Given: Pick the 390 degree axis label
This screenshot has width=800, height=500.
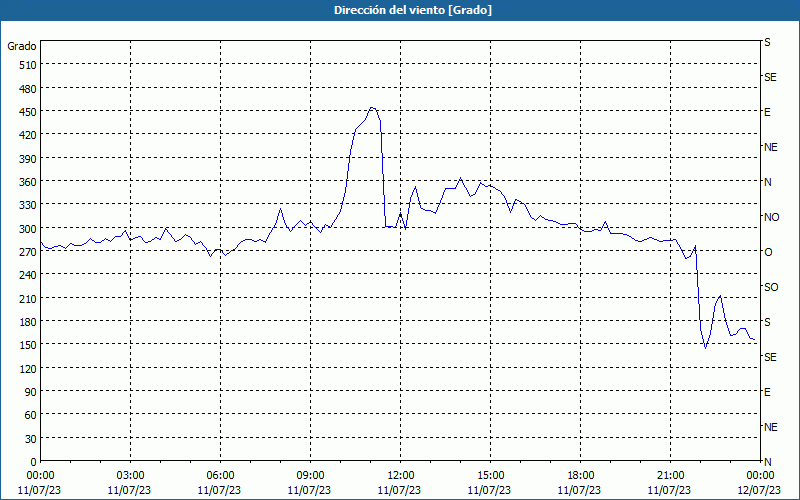Looking at the screenshot, I should 28,159.
